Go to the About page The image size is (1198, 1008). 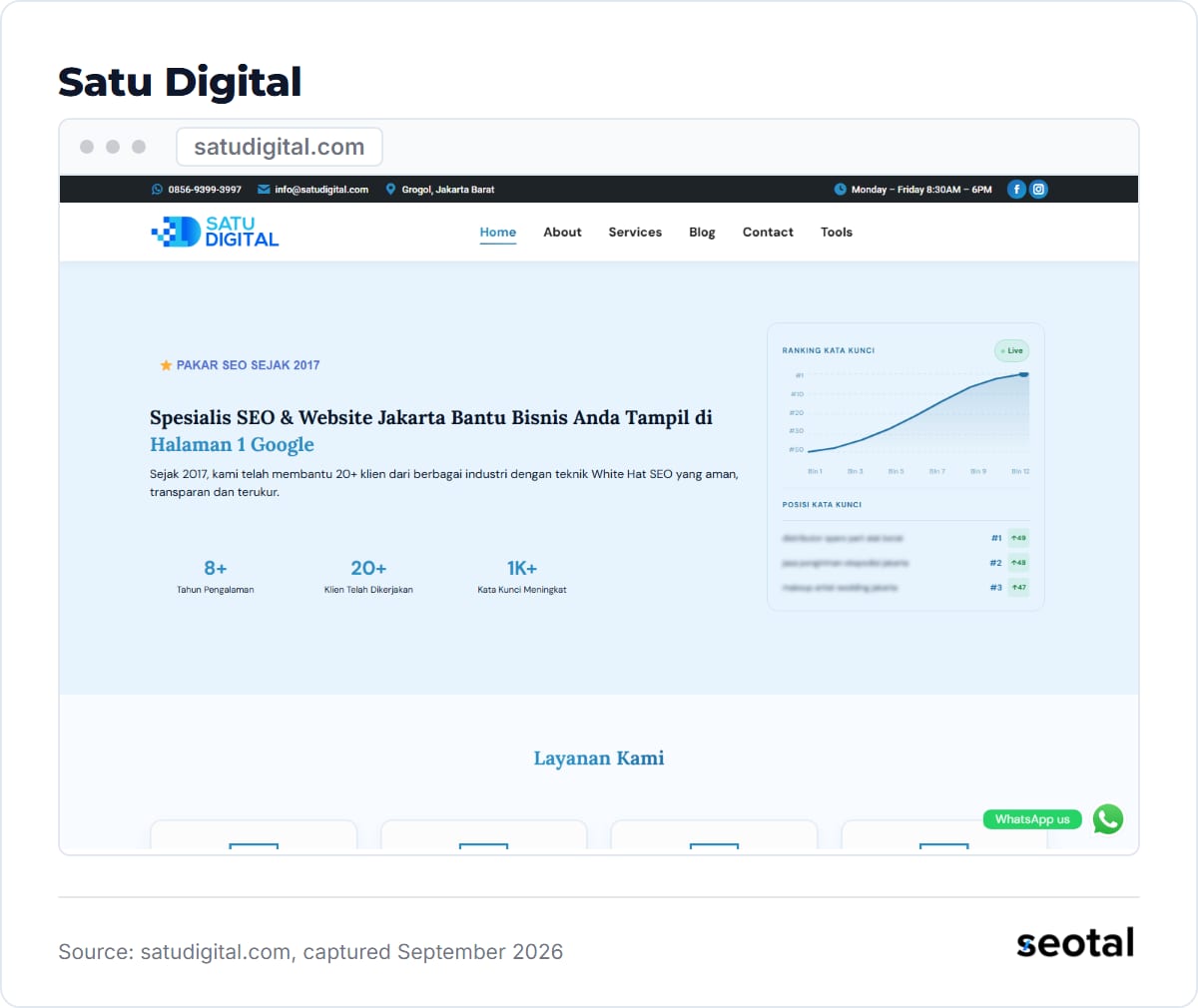tap(562, 232)
